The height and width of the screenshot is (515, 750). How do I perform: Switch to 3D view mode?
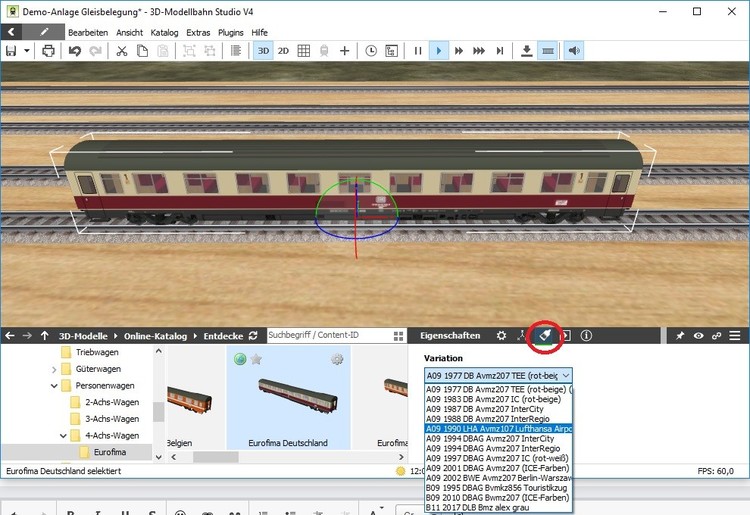click(263, 51)
